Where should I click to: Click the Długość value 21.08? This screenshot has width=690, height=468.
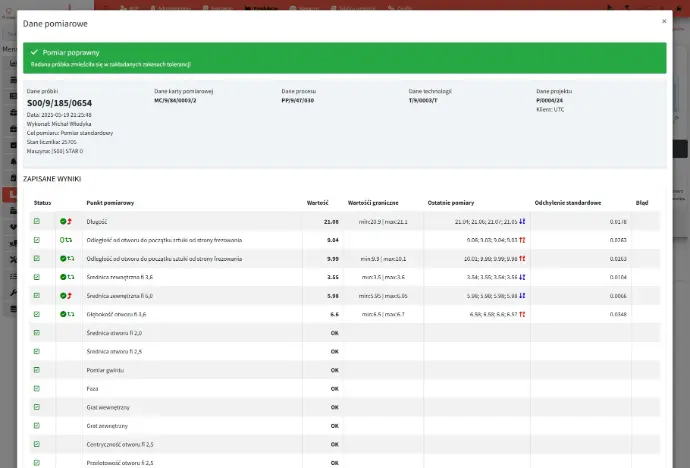point(331,222)
